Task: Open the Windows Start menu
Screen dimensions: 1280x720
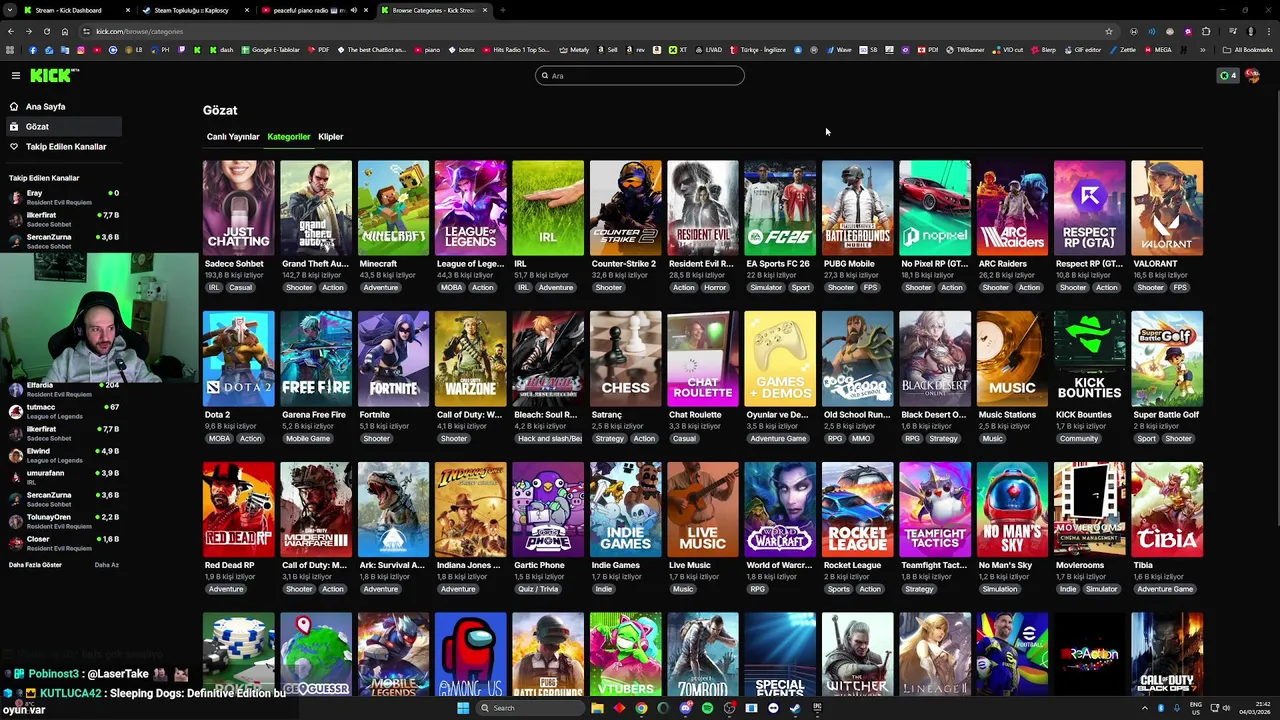Action: coord(463,708)
